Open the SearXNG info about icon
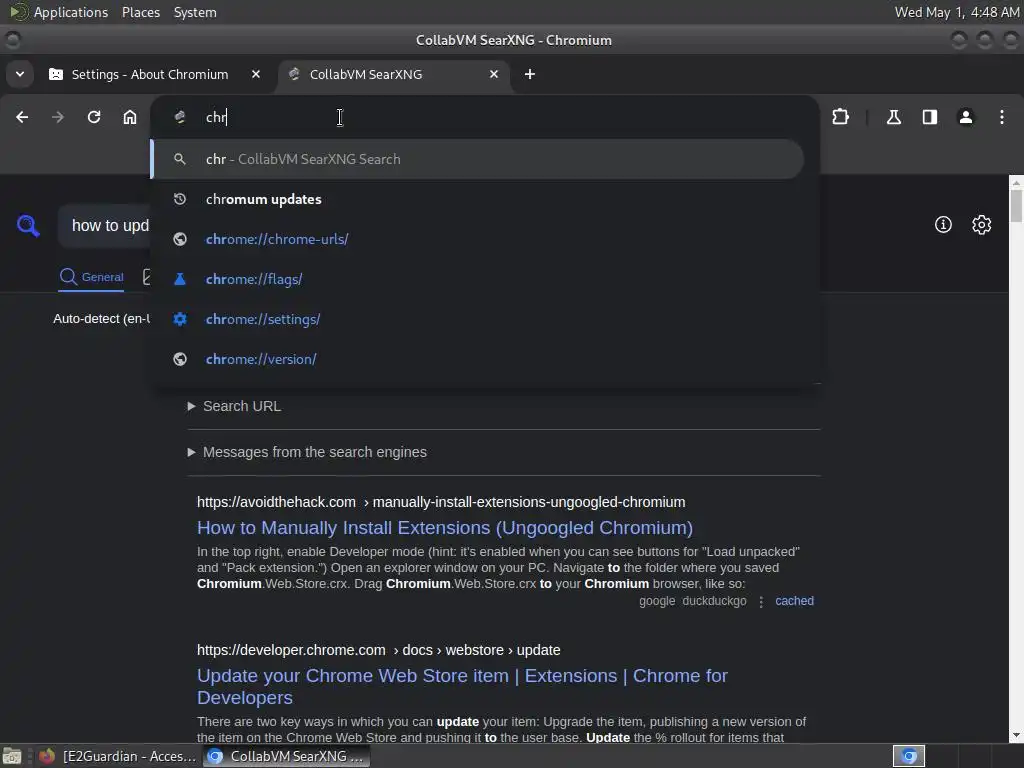 (x=943, y=225)
